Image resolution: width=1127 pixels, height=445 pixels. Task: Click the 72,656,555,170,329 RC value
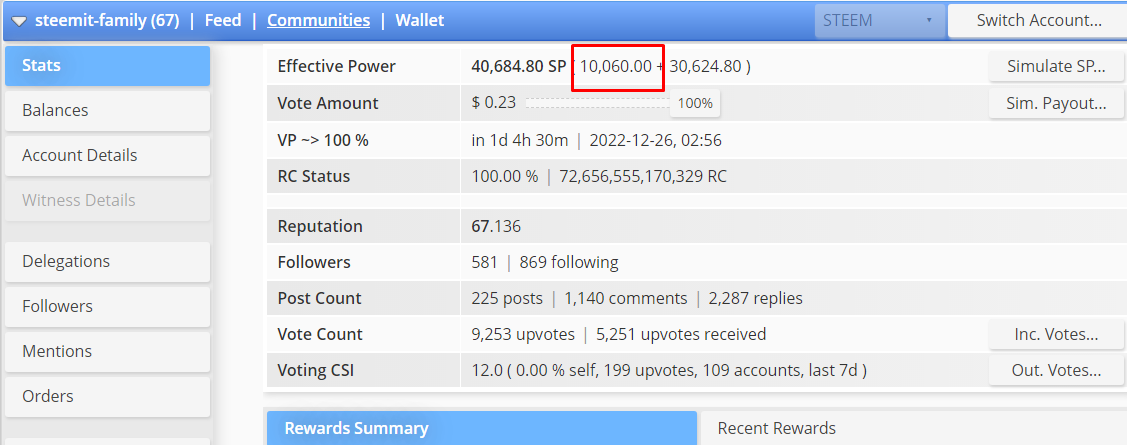644,176
